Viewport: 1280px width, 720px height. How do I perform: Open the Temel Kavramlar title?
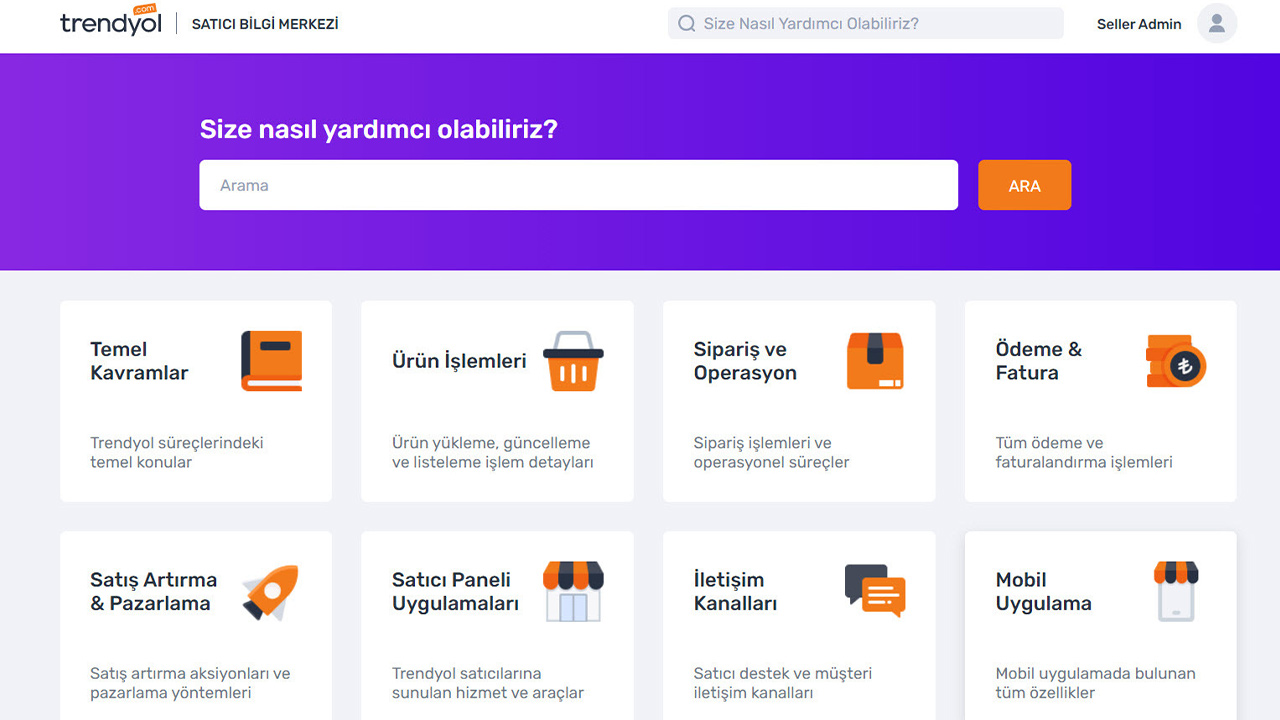point(139,361)
